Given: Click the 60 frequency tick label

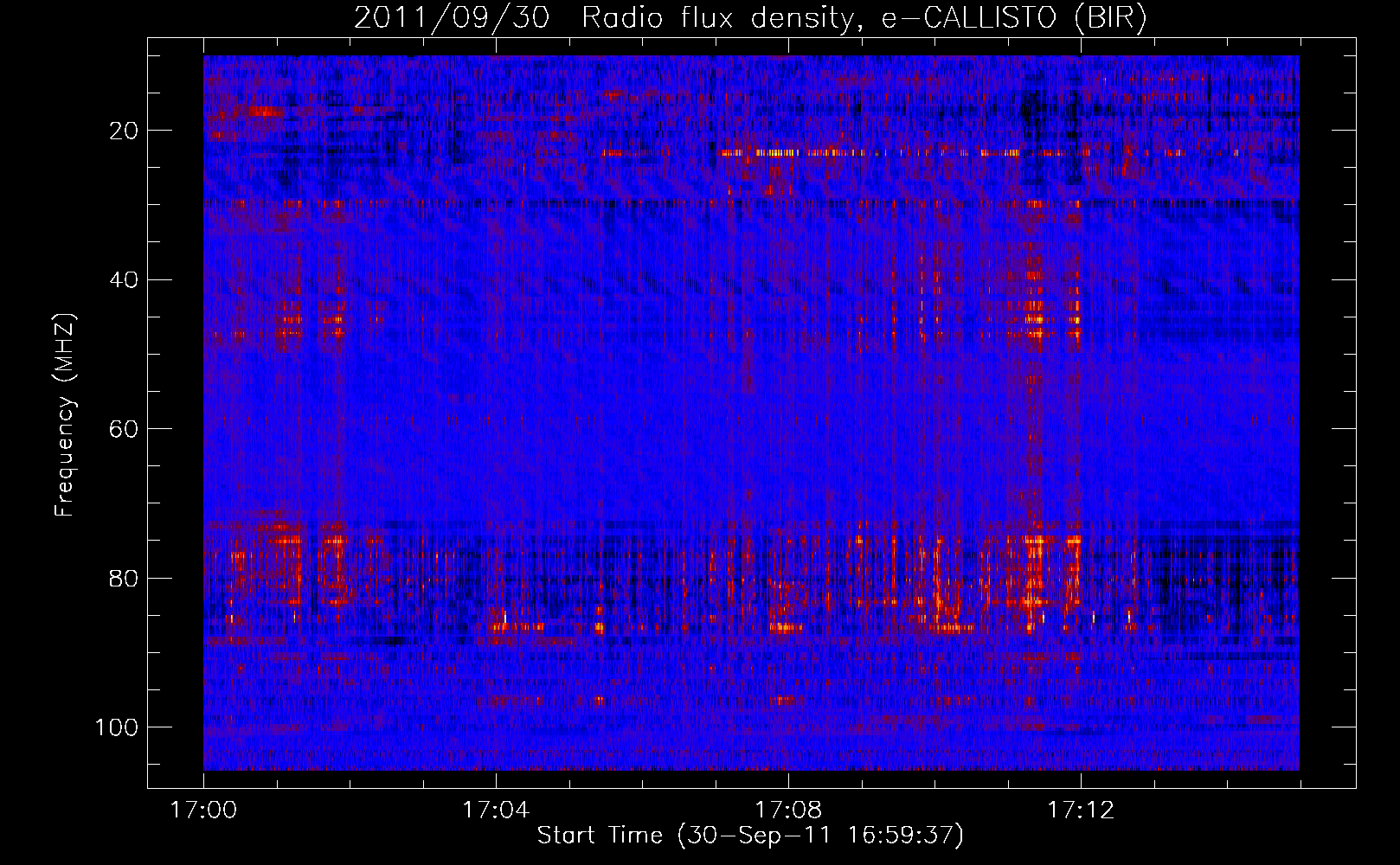Looking at the screenshot, I should pyautogui.click(x=125, y=429).
